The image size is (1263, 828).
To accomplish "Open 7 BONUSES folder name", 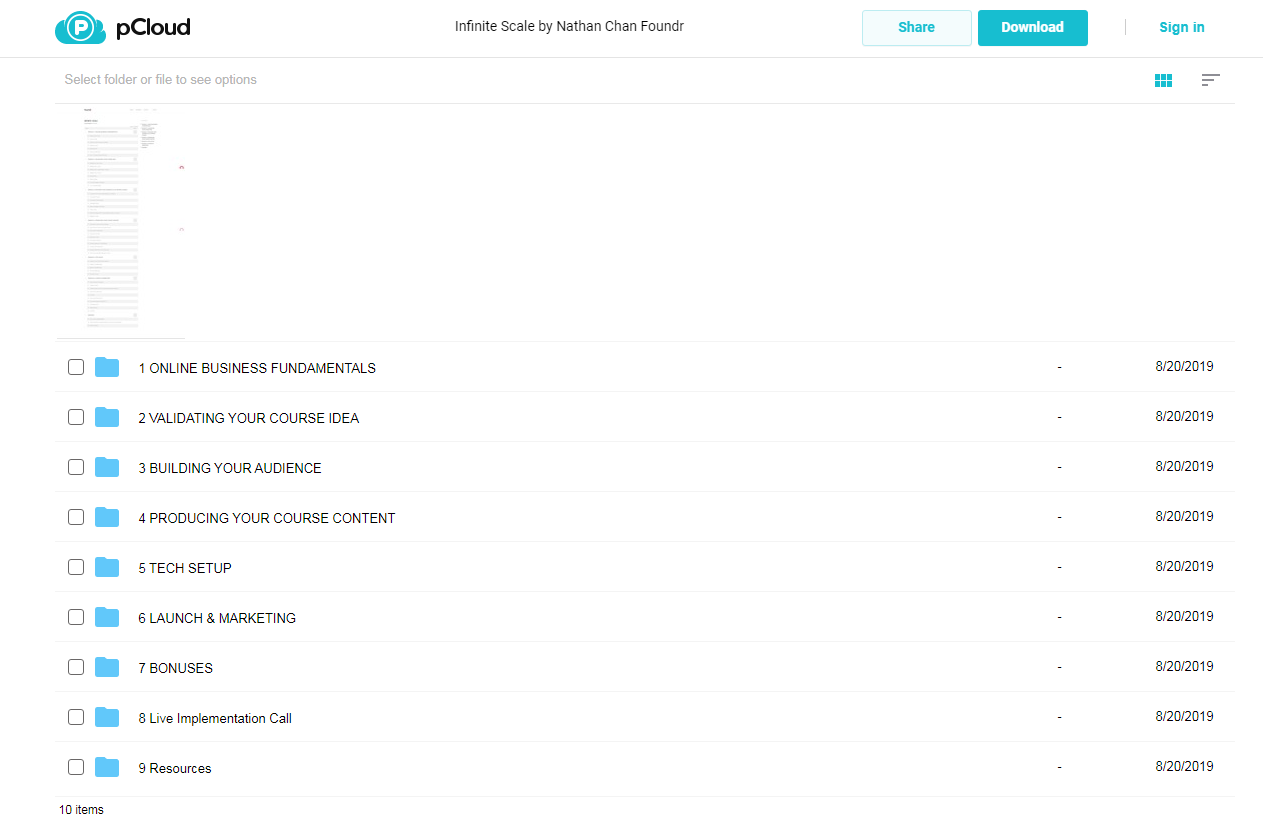I will coord(176,668).
